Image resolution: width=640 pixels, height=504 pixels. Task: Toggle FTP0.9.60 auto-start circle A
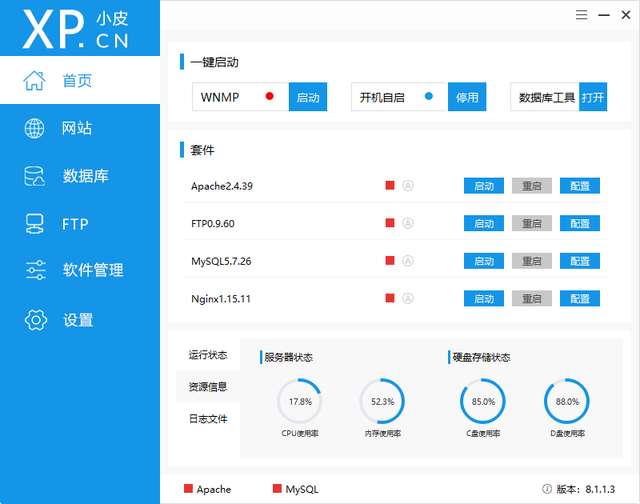coord(408,223)
